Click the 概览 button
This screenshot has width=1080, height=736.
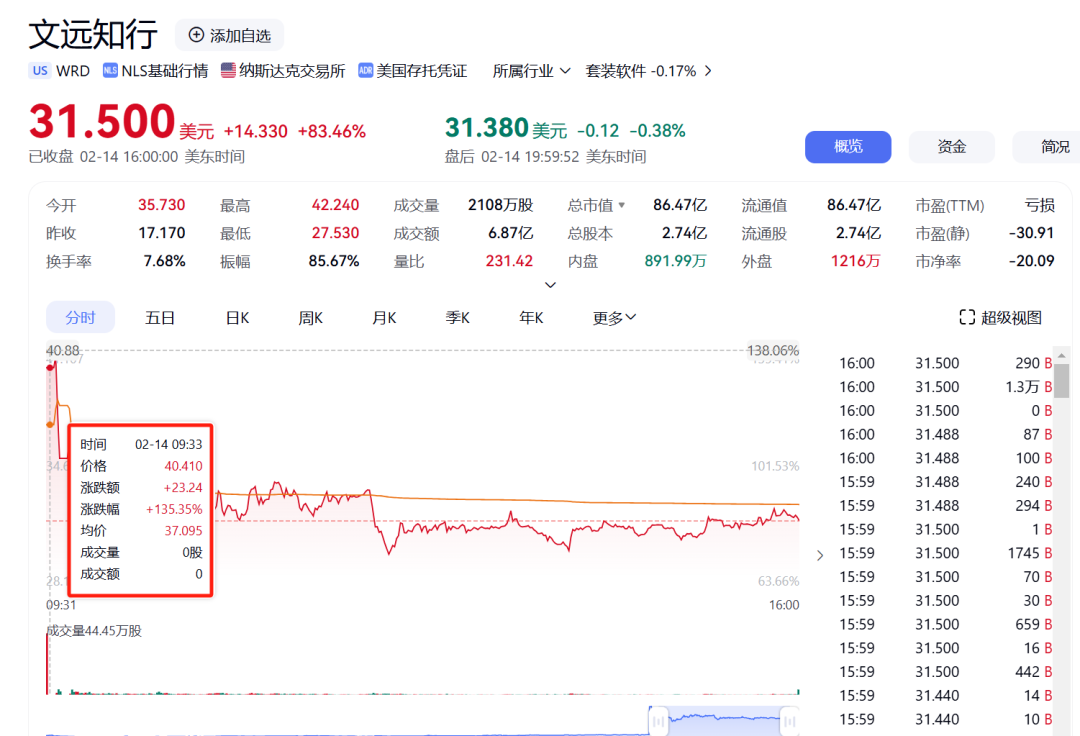847,146
